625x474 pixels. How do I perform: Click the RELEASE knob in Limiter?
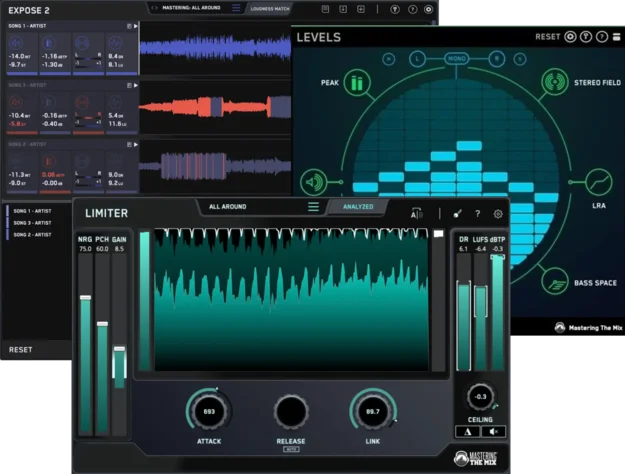291,412
